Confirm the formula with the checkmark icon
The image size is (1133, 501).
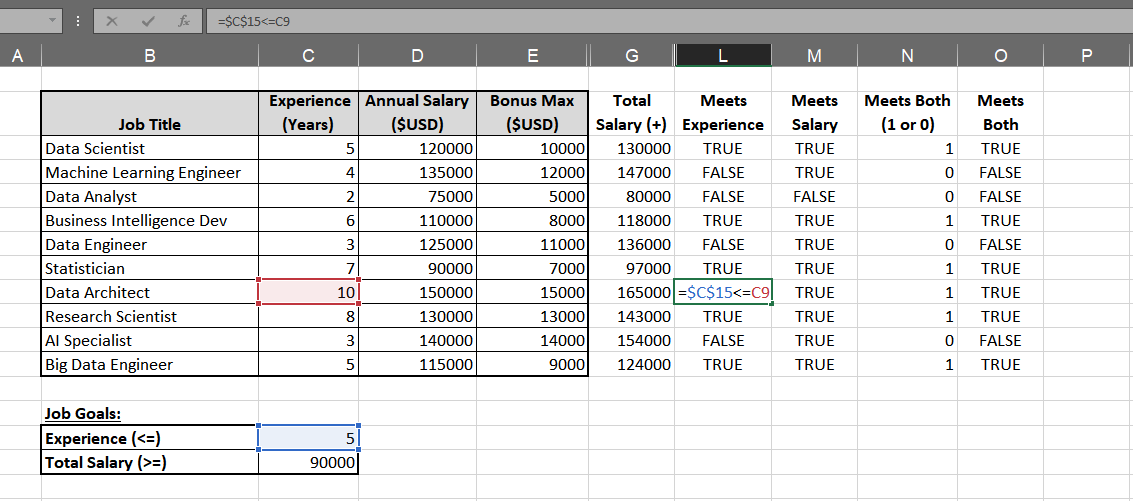tap(148, 21)
